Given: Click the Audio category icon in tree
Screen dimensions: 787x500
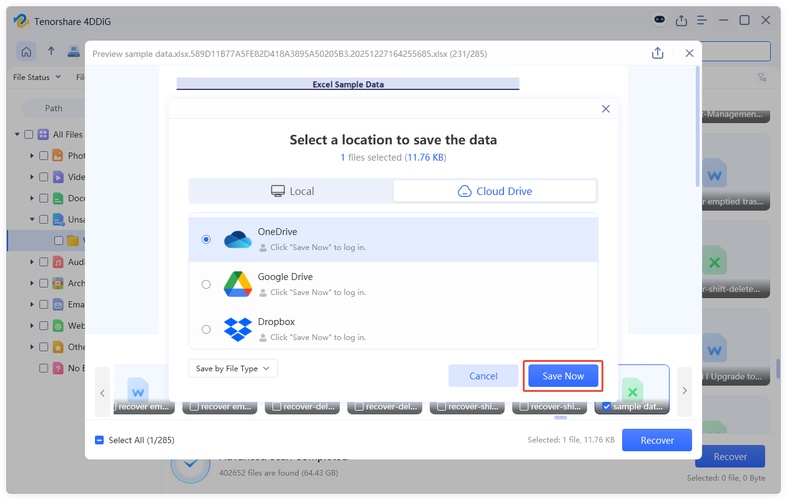Looking at the screenshot, I should pos(58,262).
